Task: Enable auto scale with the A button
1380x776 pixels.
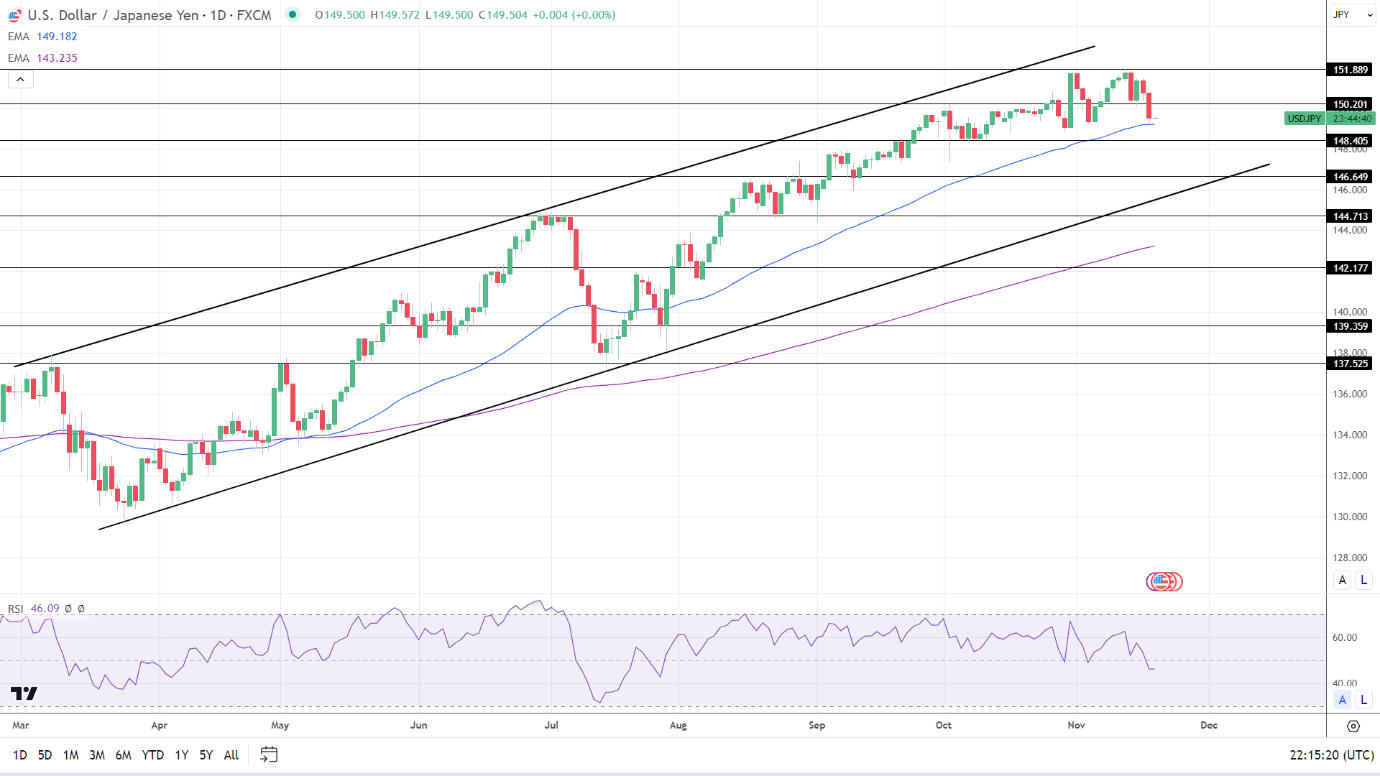Action: click(x=1340, y=580)
